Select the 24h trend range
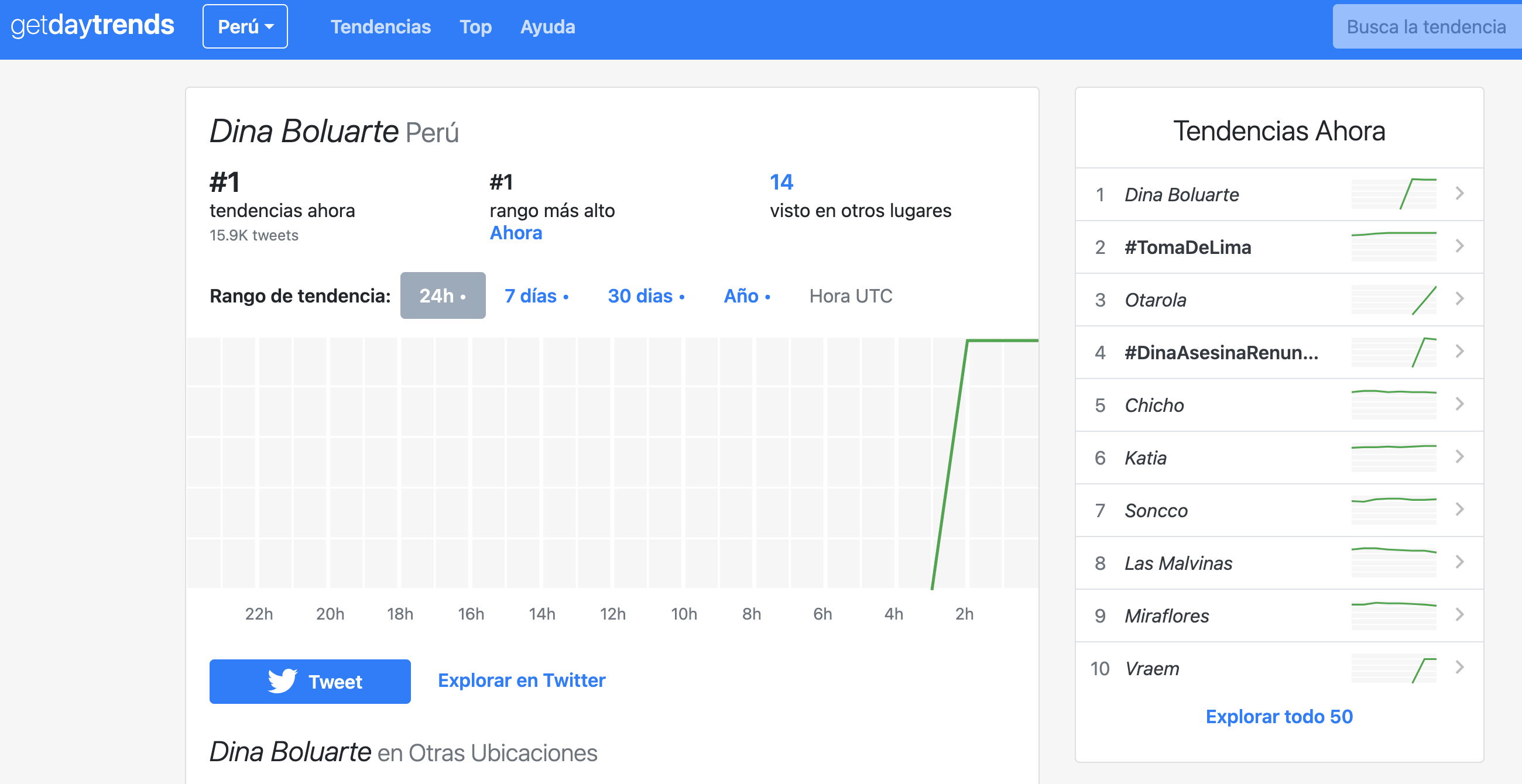The height and width of the screenshot is (784, 1522). click(x=443, y=296)
